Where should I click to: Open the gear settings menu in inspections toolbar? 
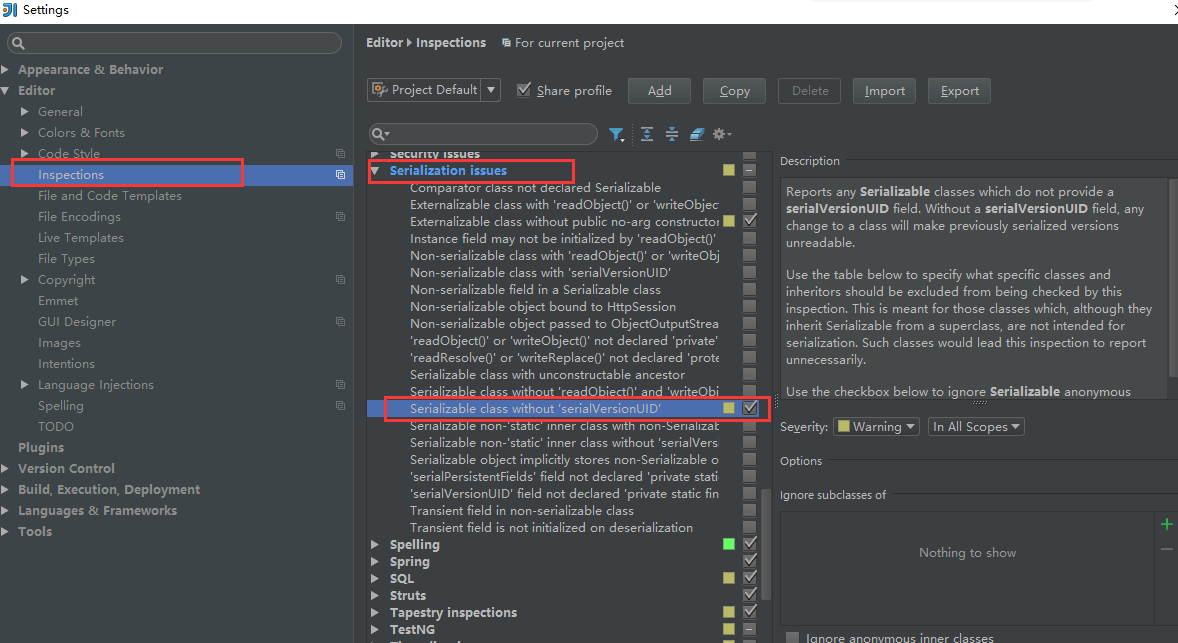(x=721, y=134)
